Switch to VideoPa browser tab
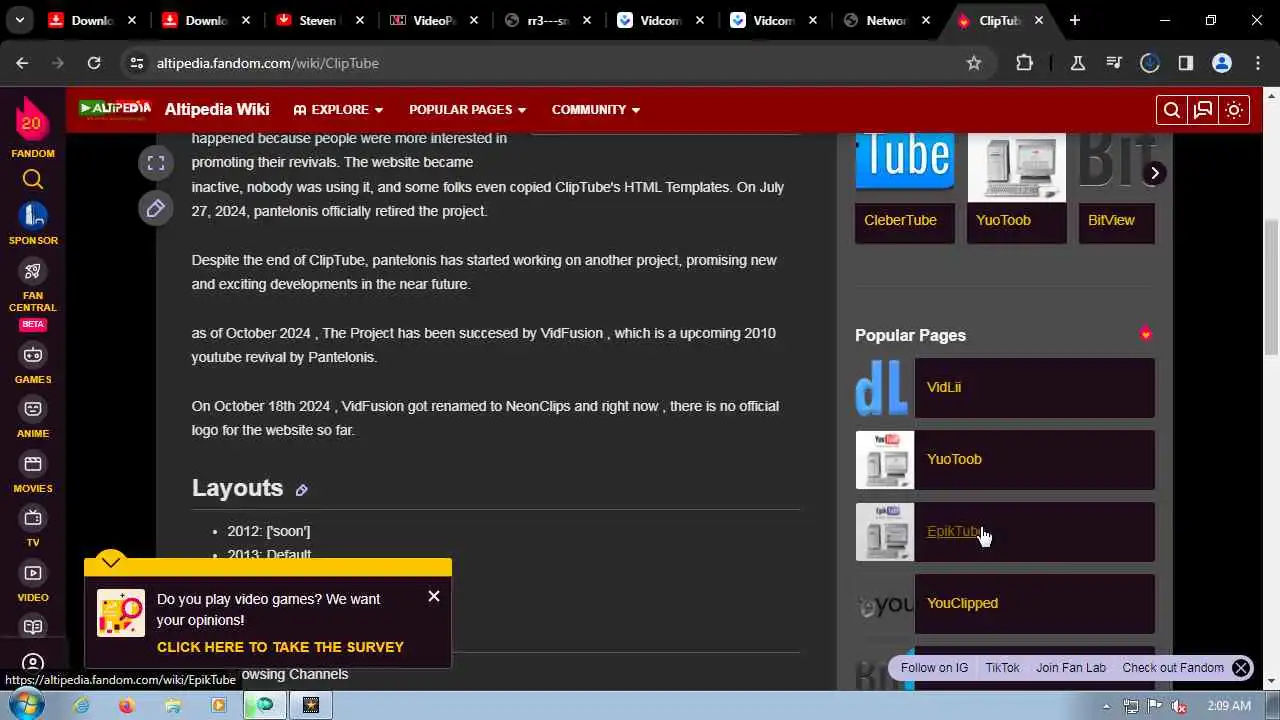This screenshot has width=1280, height=720. click(x=434, y=20)
